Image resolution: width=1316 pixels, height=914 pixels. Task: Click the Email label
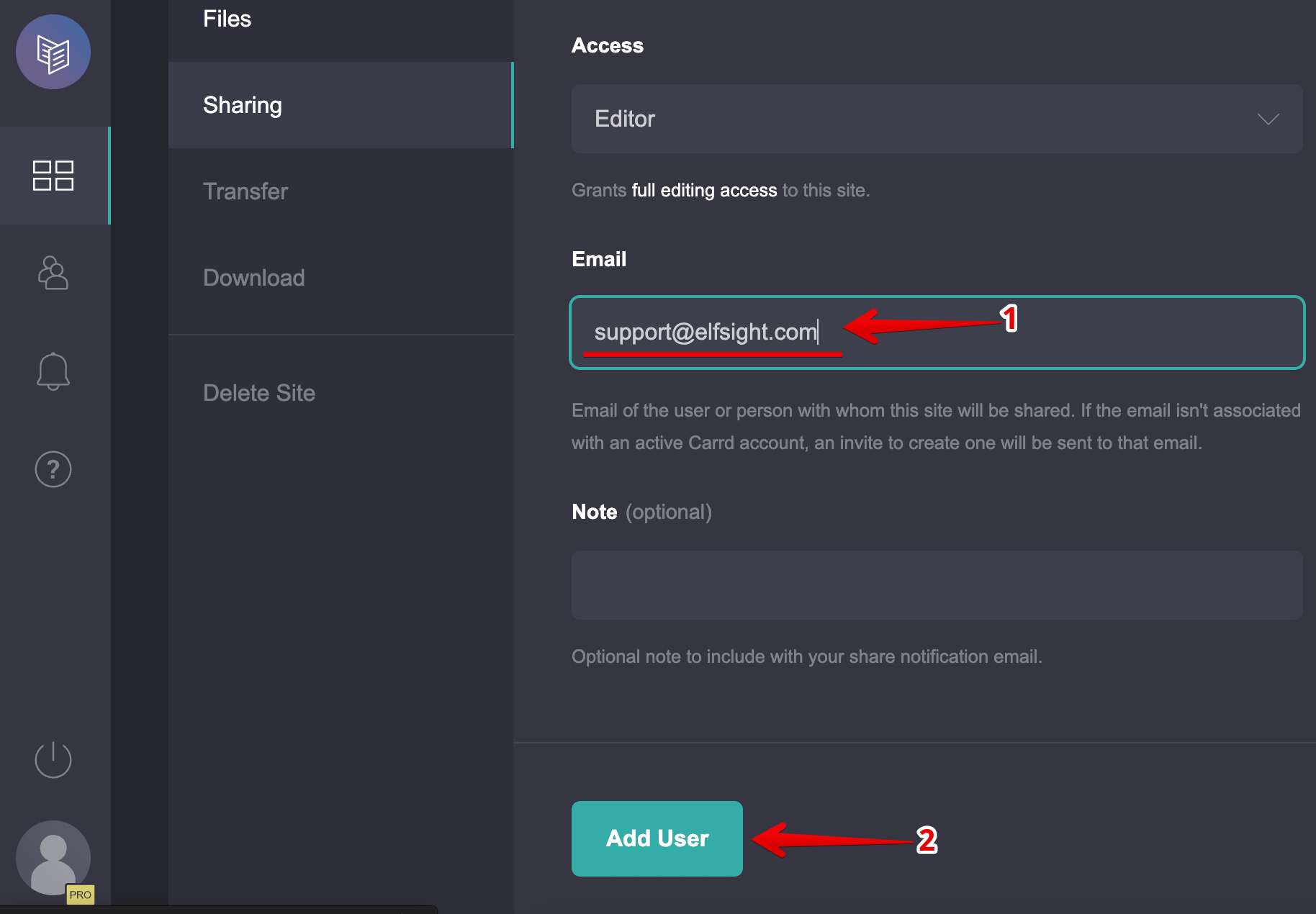point(599,259)
